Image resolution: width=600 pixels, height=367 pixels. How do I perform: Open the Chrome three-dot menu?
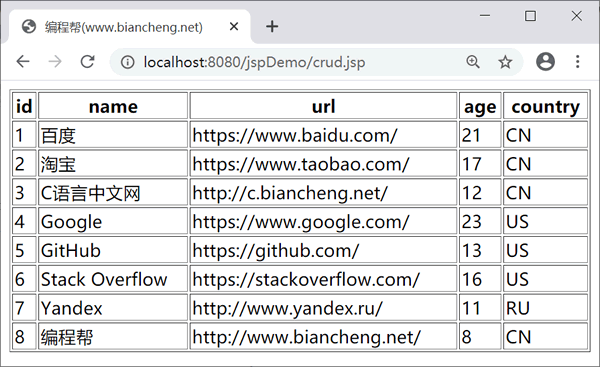[578, 61]
